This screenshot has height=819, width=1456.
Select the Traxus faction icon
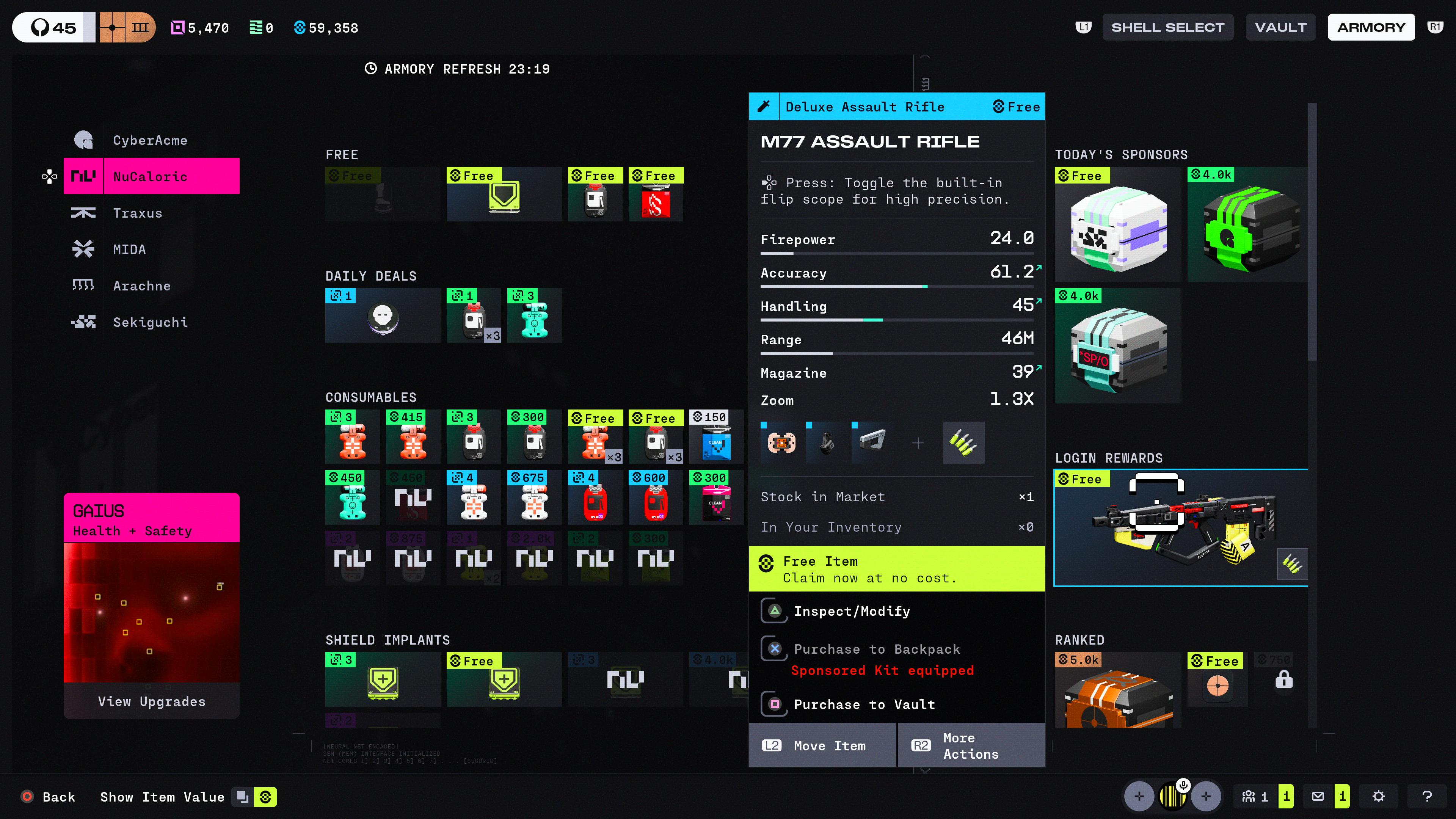click(83, 213)
